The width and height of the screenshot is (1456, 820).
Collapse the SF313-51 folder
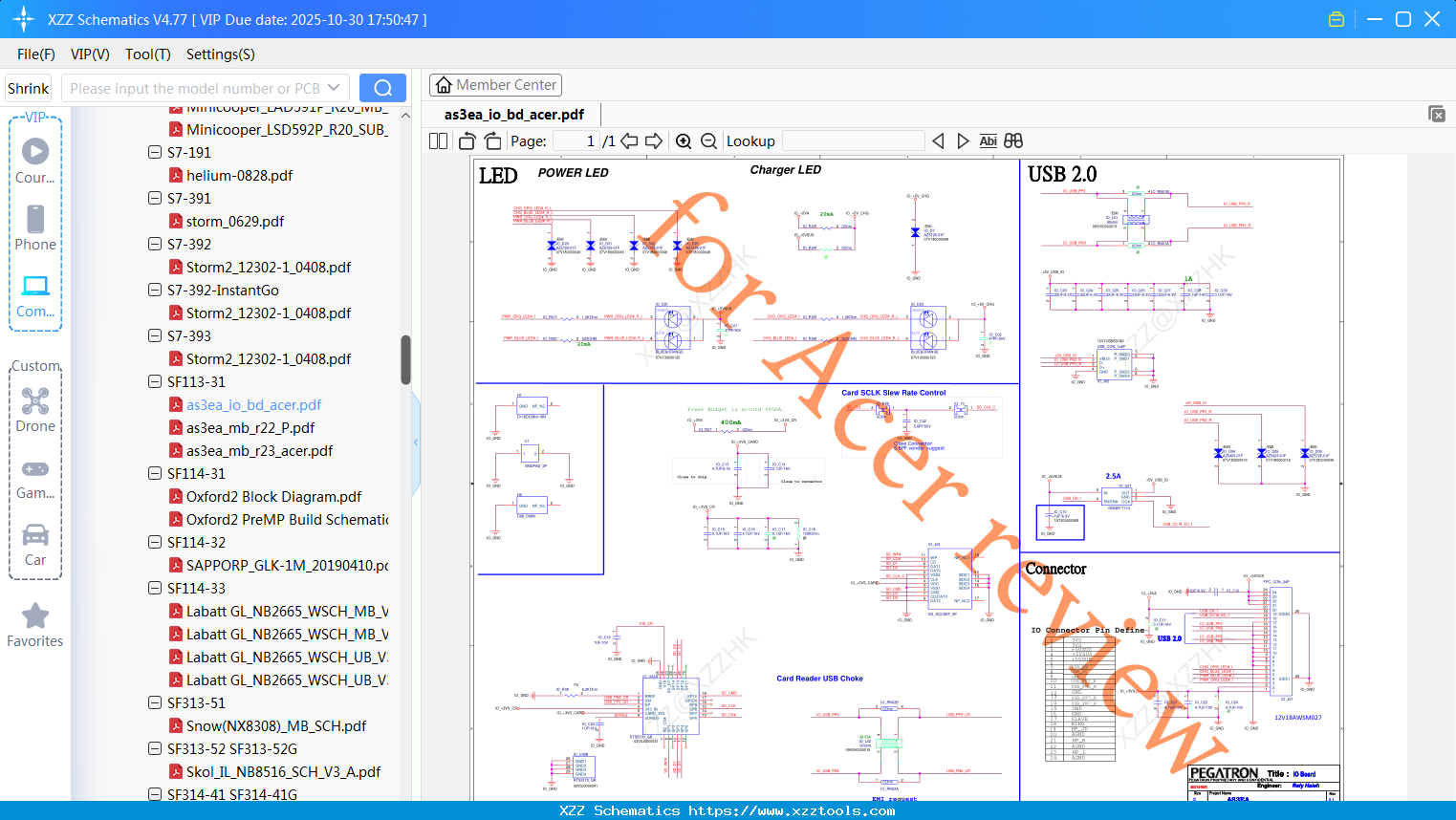(x=155, y=702)
